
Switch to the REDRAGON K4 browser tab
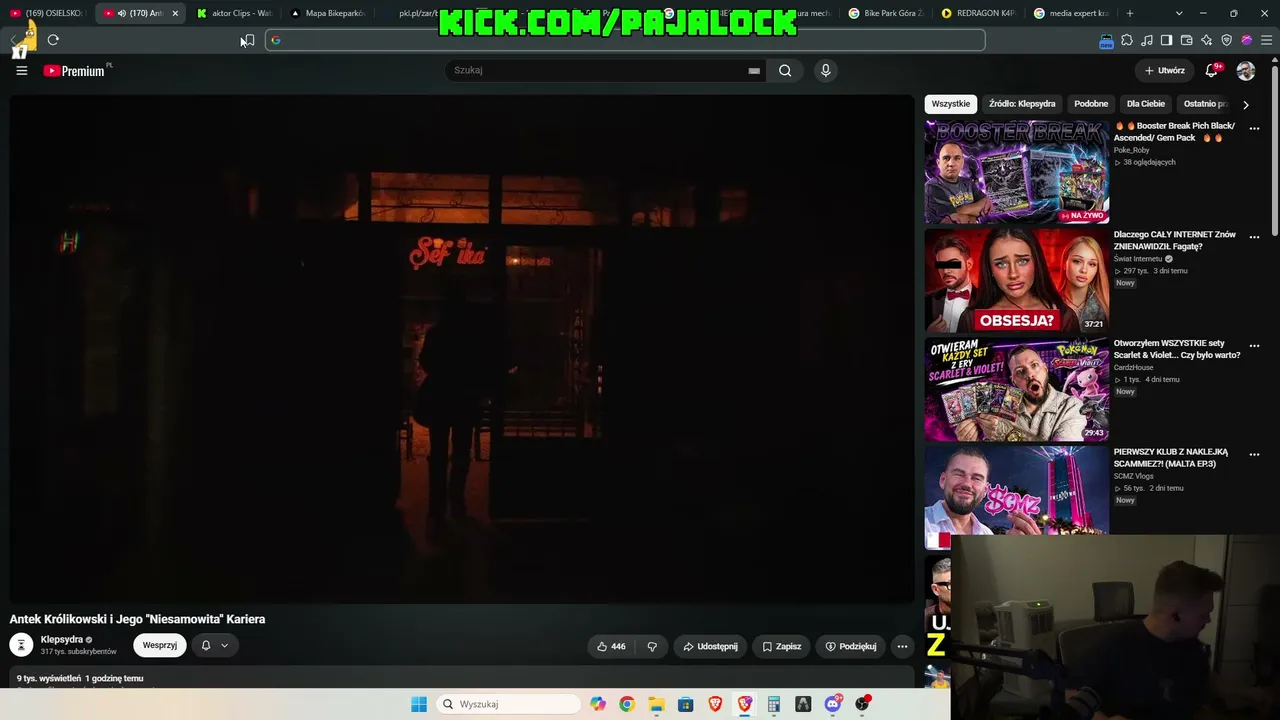(978, 13)
